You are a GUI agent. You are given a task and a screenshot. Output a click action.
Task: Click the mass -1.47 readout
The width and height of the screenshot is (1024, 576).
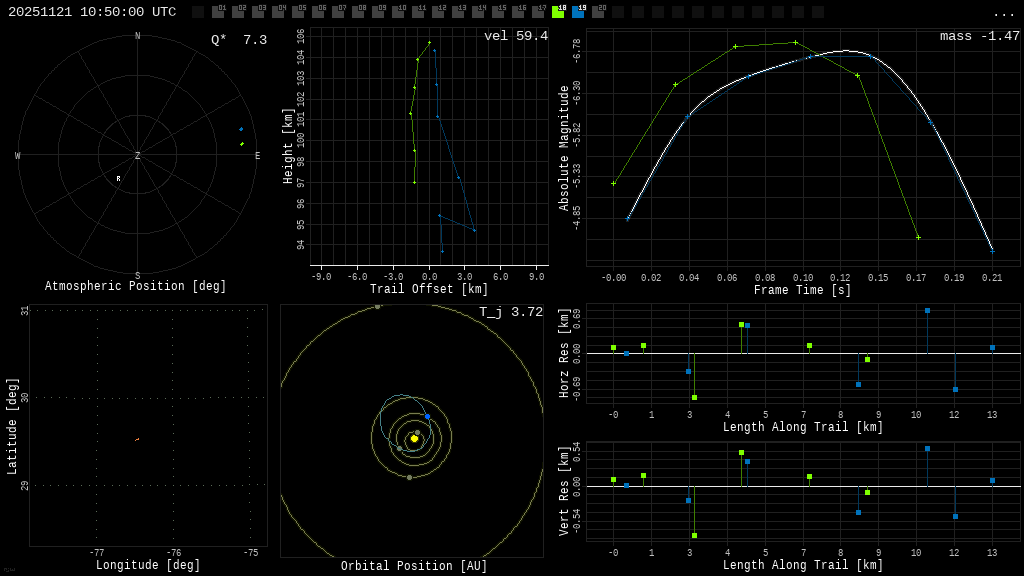(979, 36)
